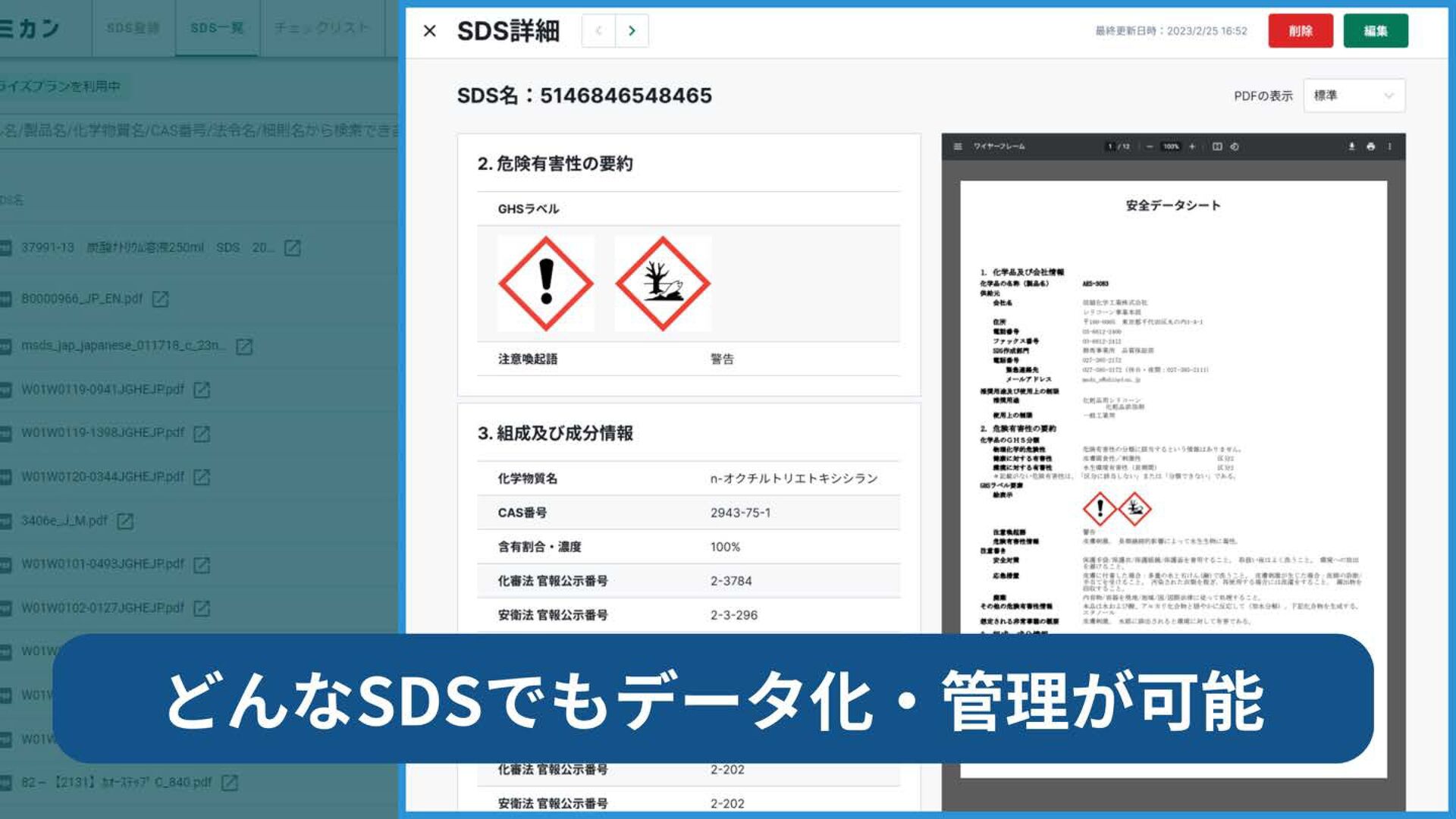Zoom out the PDF with minus icon

[1150, 146]
